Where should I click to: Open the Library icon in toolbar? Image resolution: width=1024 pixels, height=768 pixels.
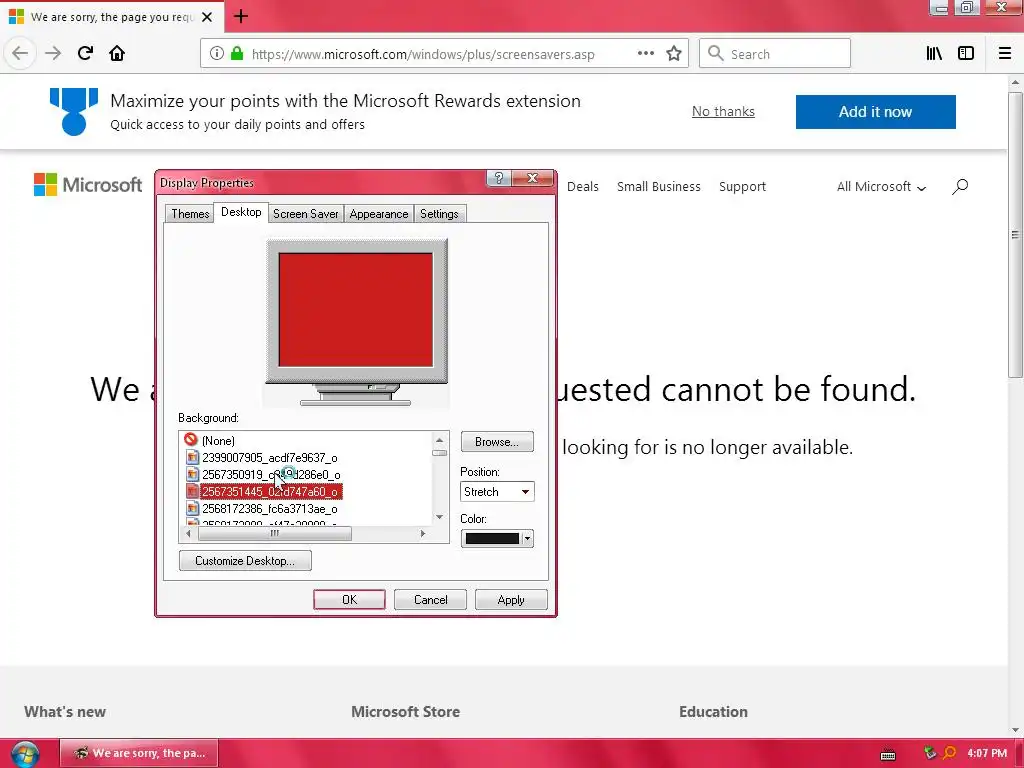click(x=934, y=54)
